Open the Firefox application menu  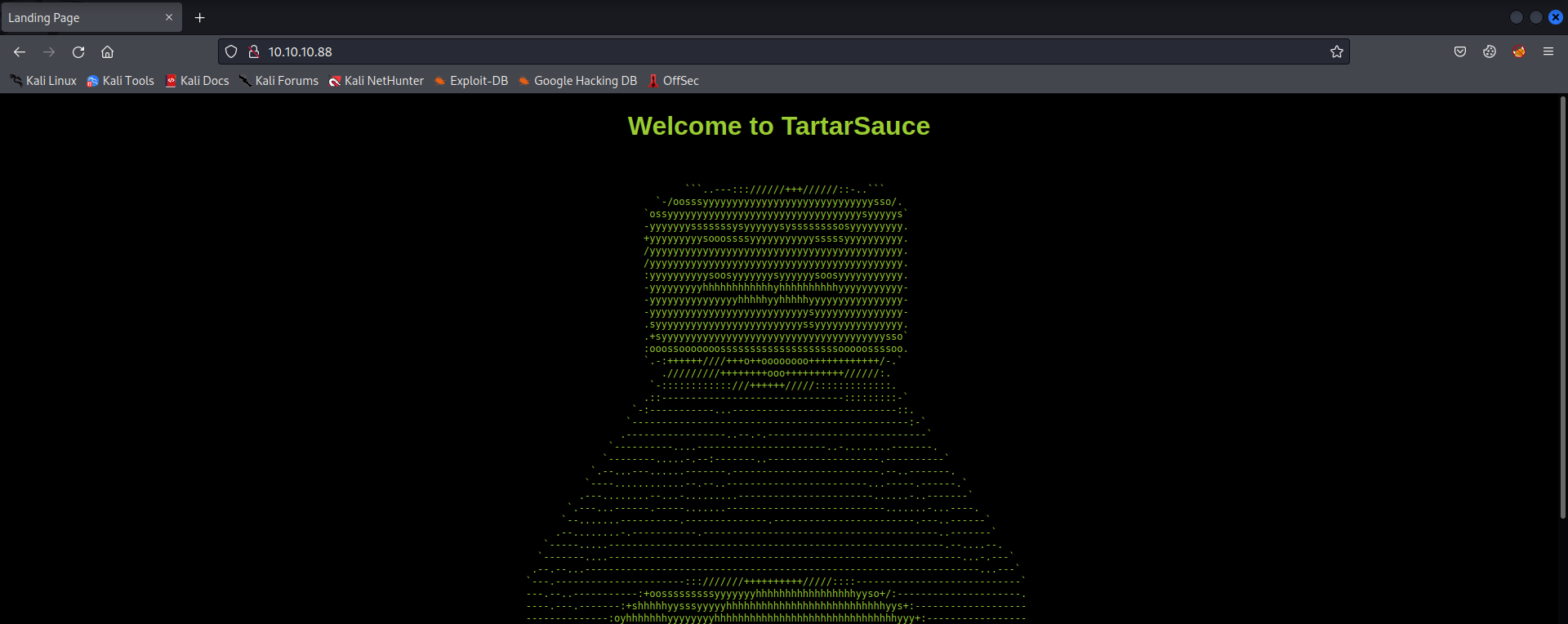[x=1548, y=51]
